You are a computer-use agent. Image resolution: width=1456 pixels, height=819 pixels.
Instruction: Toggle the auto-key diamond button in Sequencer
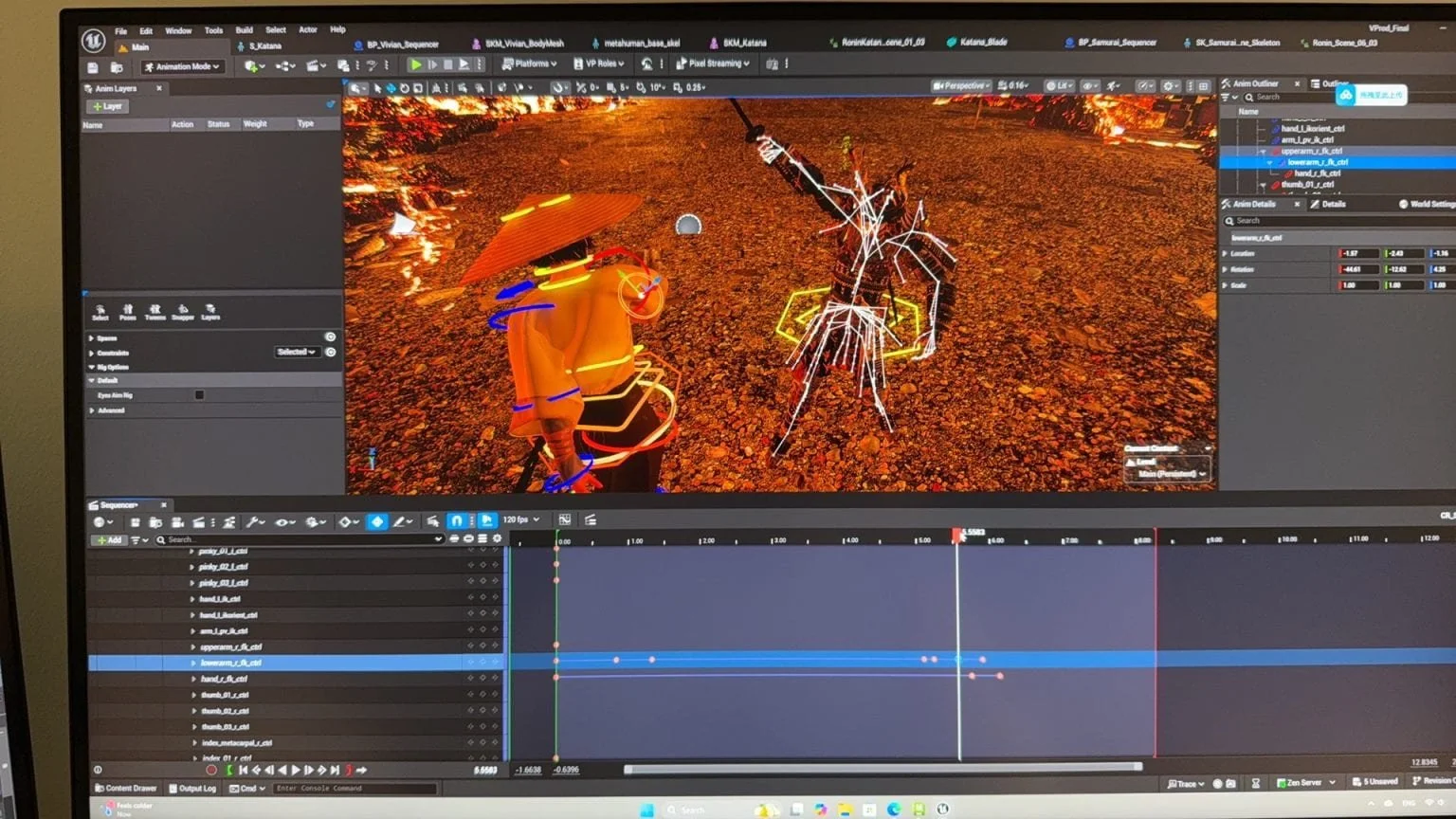click(377, 521)
